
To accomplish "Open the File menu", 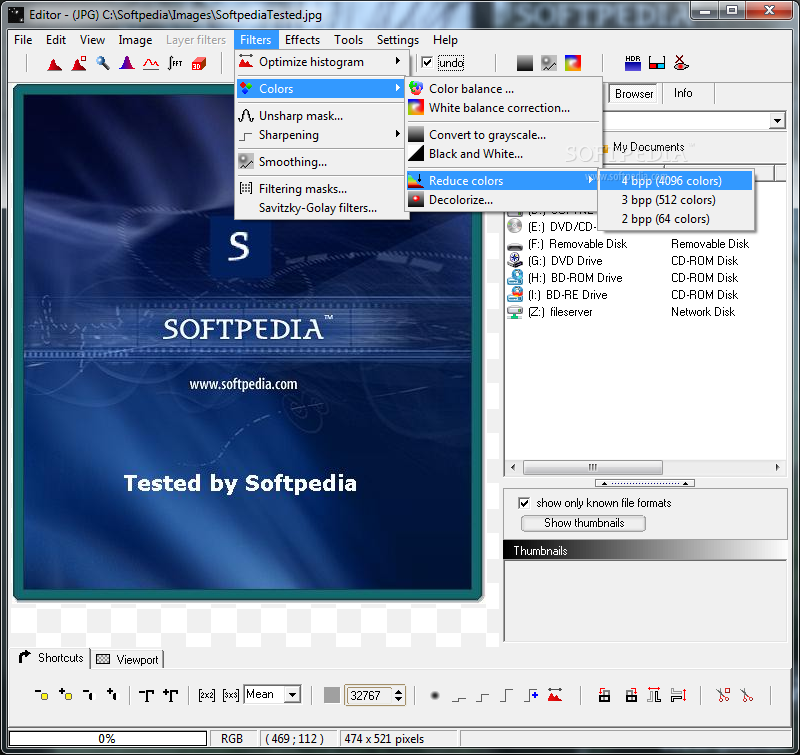I will (23, 40).
